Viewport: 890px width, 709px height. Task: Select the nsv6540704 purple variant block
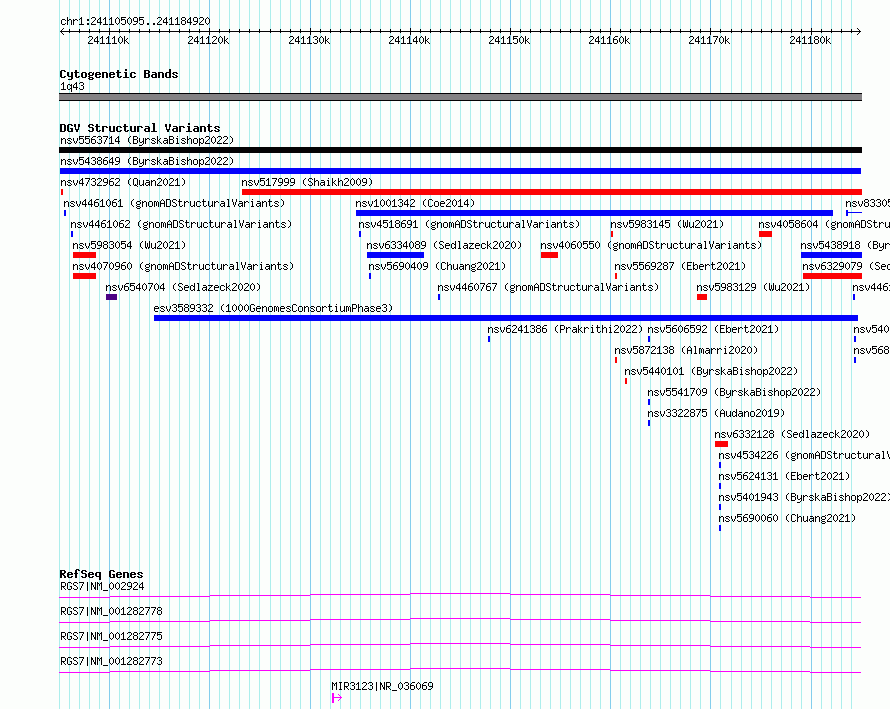tap(111, 297)
